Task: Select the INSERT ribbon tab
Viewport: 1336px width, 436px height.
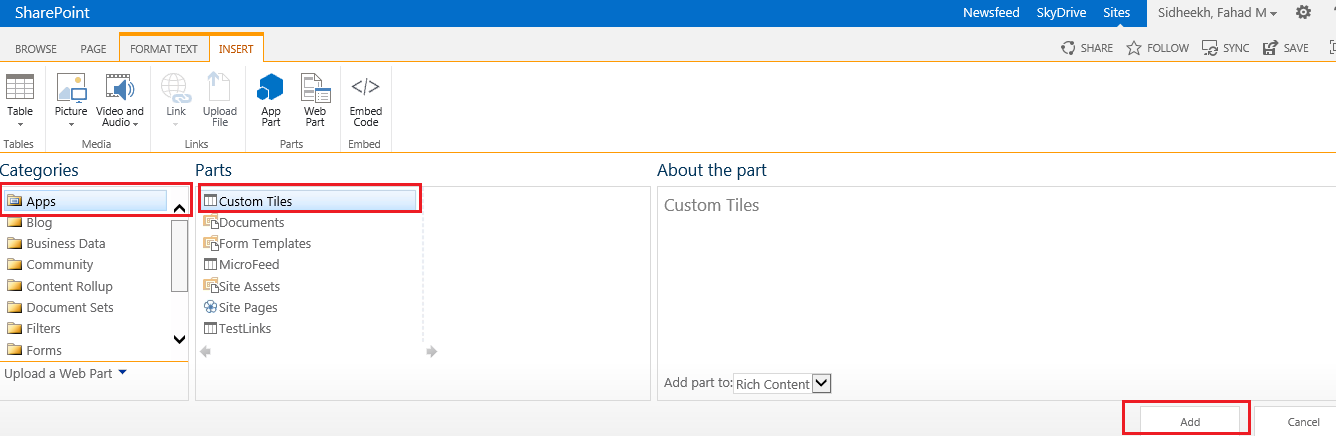Action: tap(237, 48)
